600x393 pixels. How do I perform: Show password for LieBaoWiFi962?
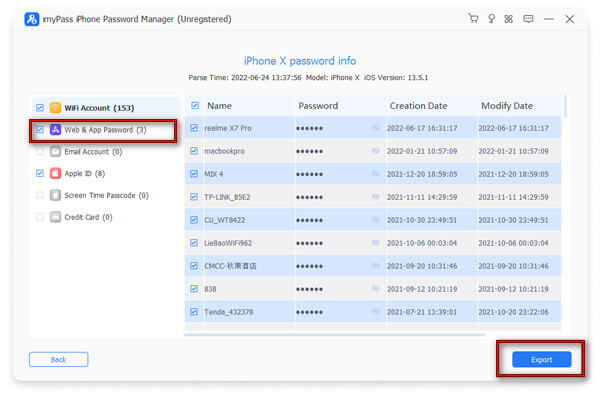pyautogui.click(x=375, y=243)
